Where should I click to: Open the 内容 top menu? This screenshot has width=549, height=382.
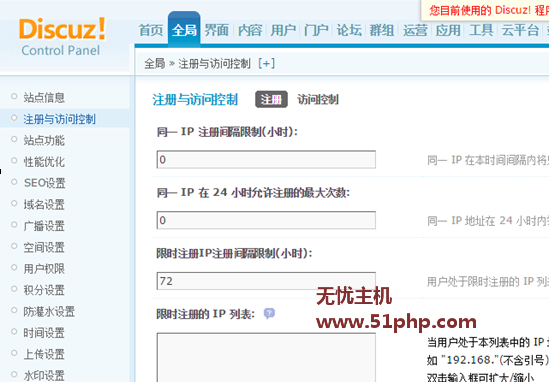250,30
